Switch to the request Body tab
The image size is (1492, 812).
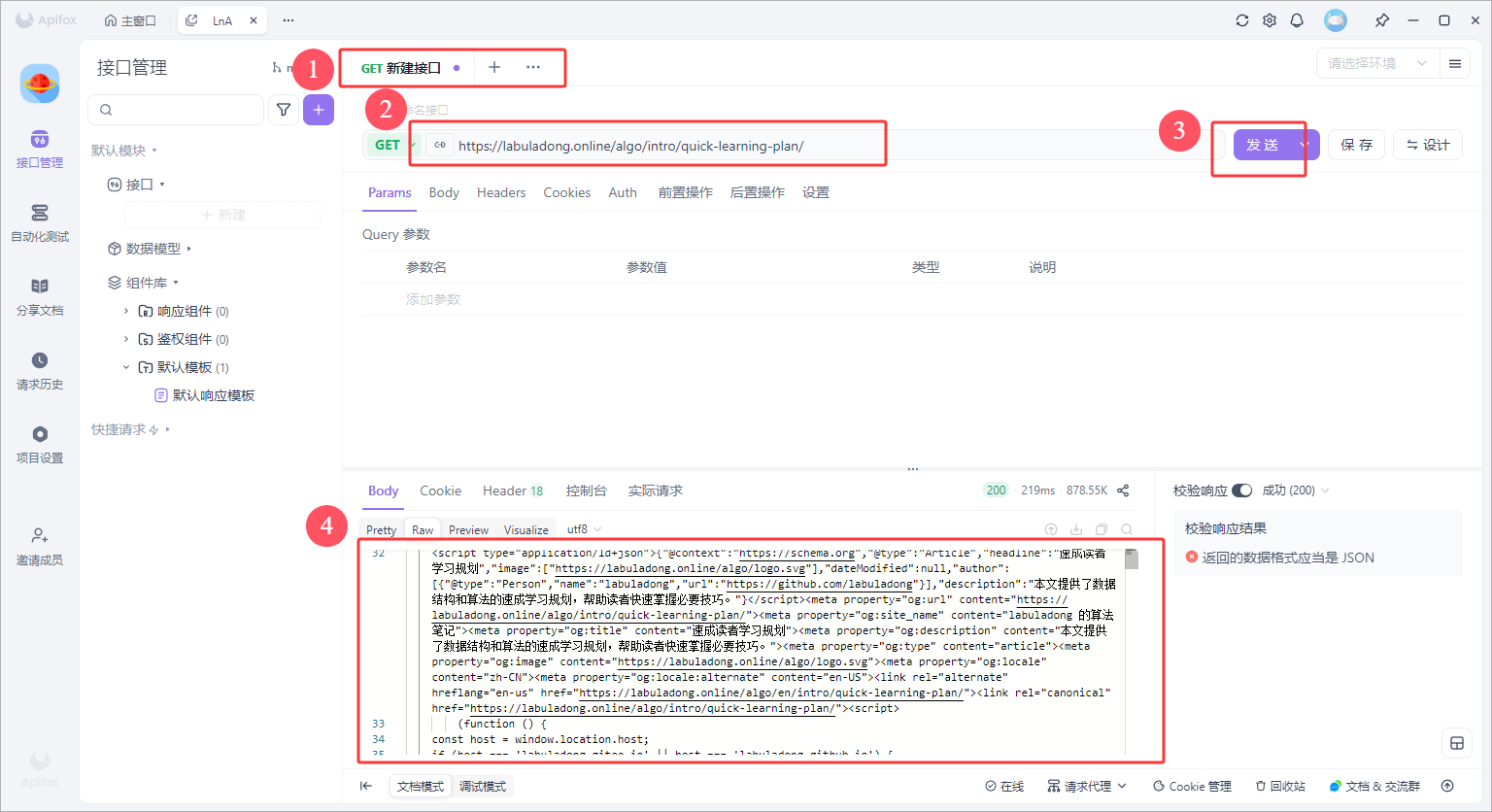[444, 192]
